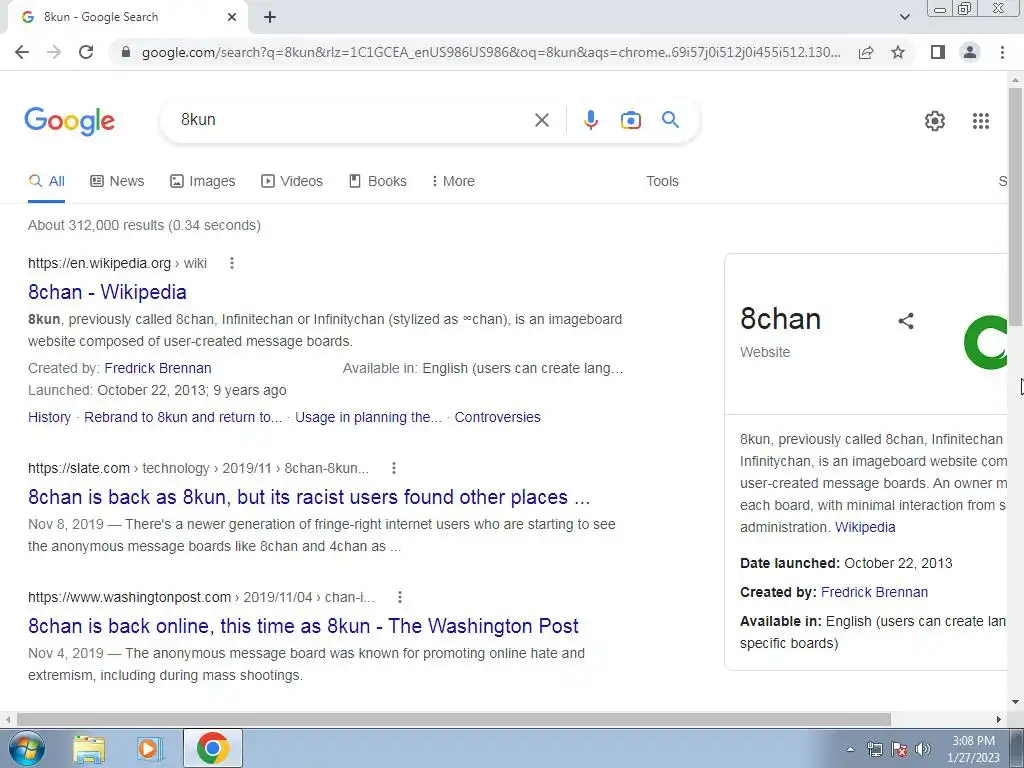This screenshot has height=768, width=1024.
Task: Select the All results tab
Action: pyautogui.click(x=46, y=181)
